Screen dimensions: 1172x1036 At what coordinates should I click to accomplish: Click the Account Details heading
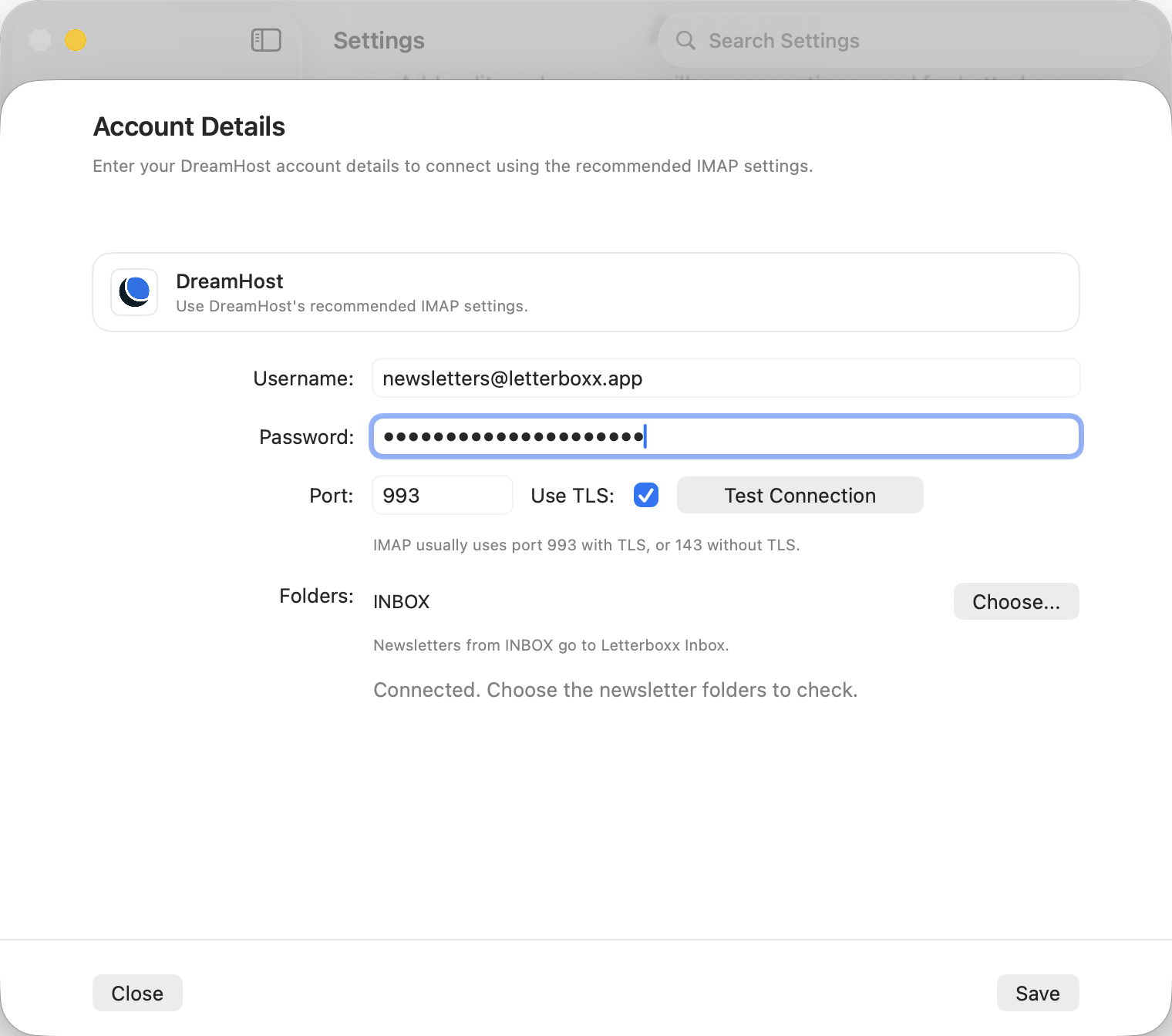[189, 126]
